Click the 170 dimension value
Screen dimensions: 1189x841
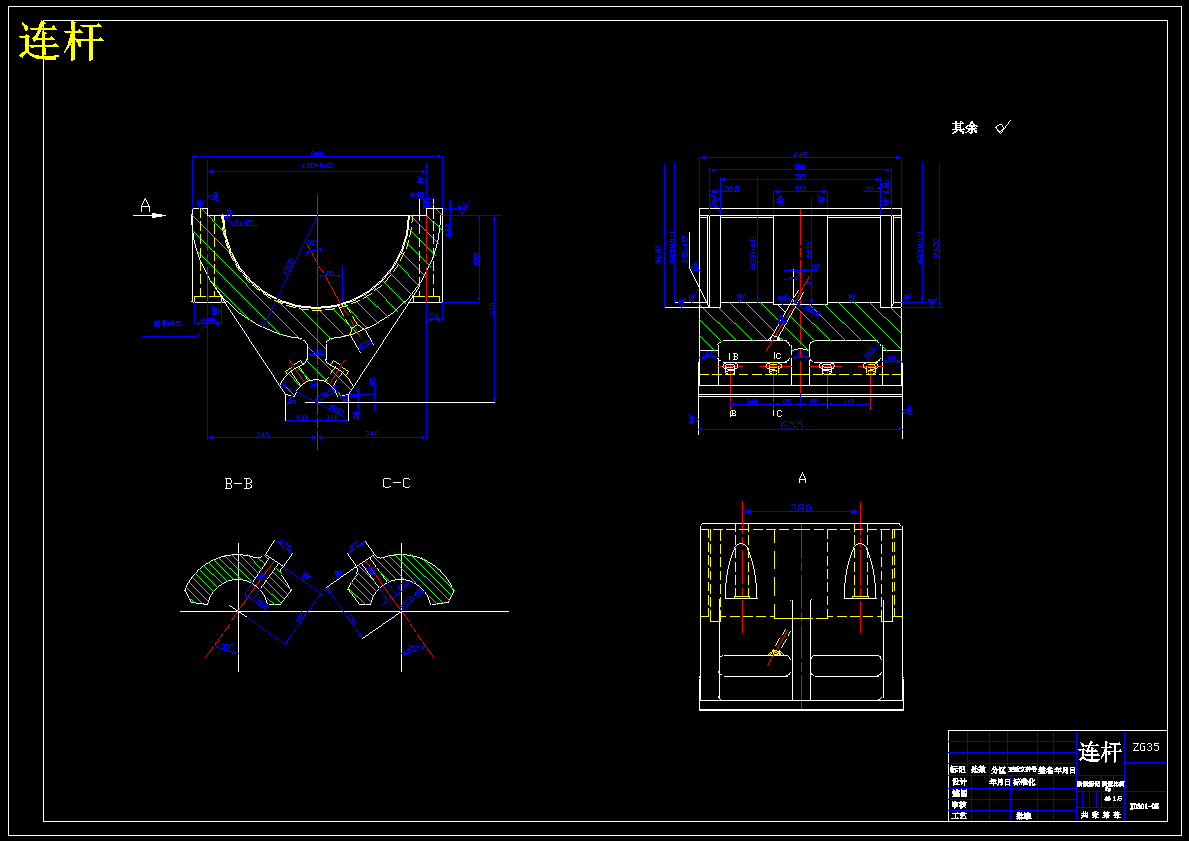click(x=800, y=188)
